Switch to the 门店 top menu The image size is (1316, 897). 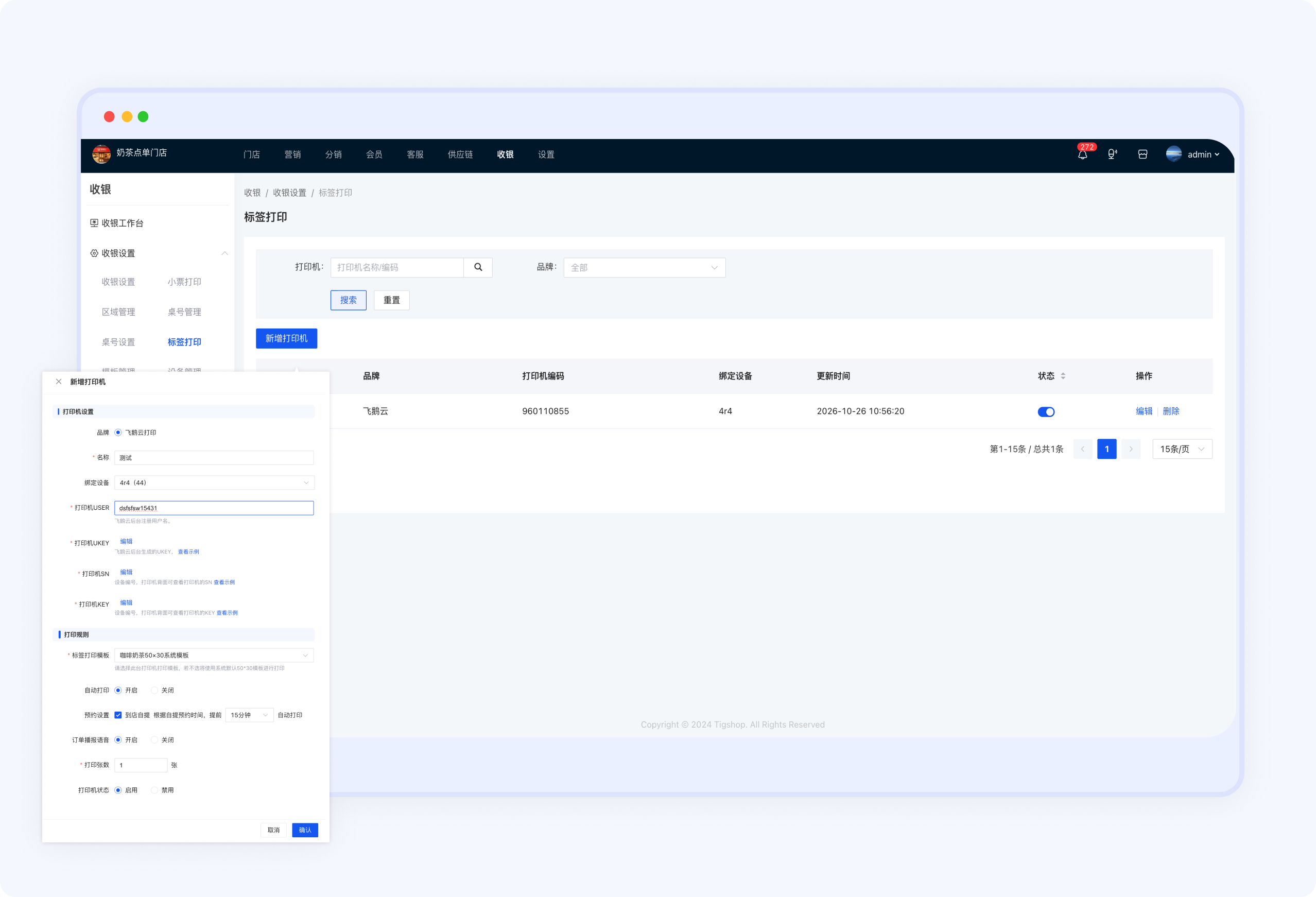click(251, 154)
